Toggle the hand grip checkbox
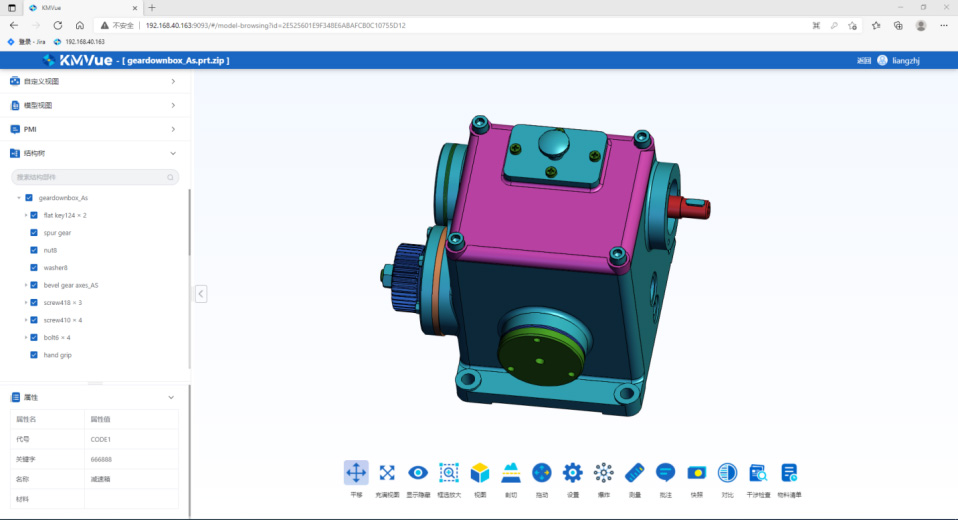Screen dimensions: 958x521 pyautogui.click(x=34, y=355)
